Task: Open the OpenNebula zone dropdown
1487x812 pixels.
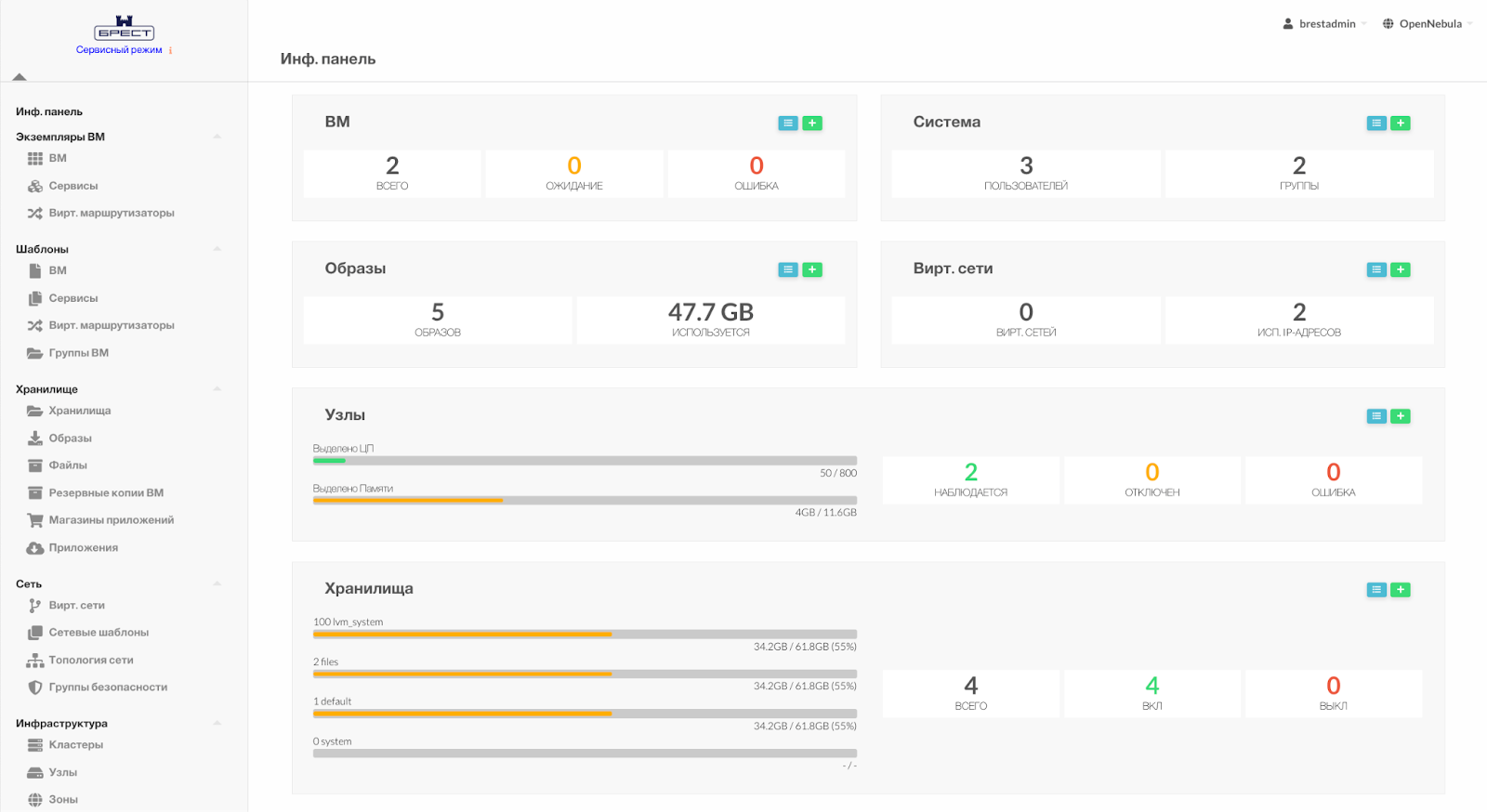Action: coord(1428,24)
